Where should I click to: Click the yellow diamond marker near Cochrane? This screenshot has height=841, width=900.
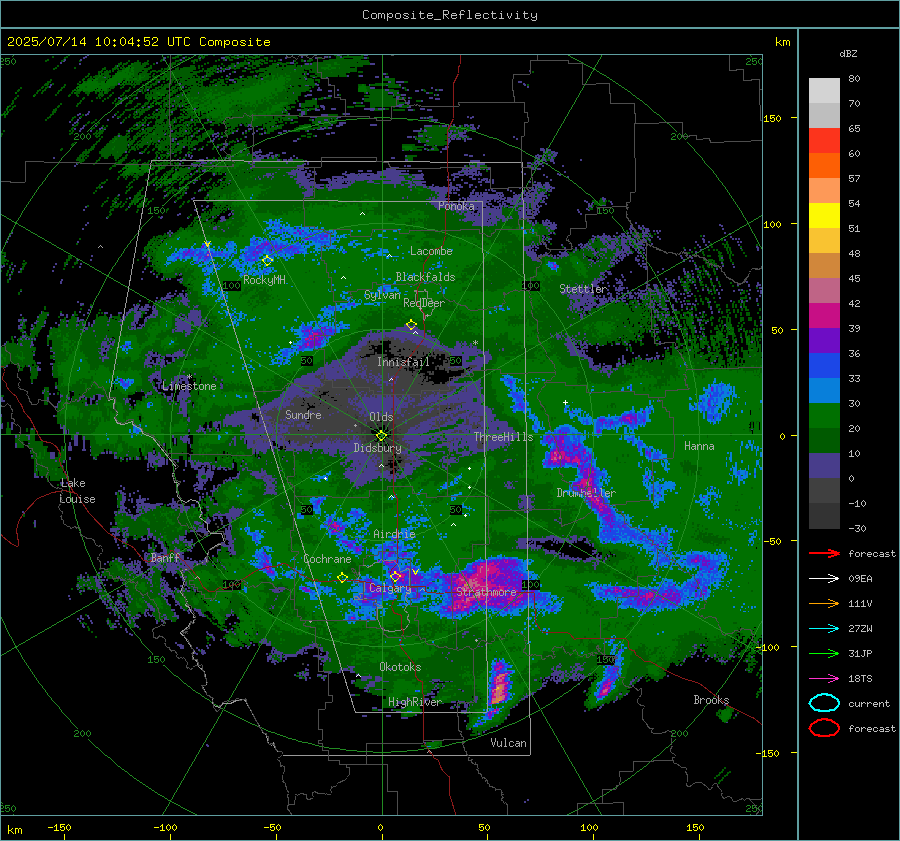click(342, 577)
